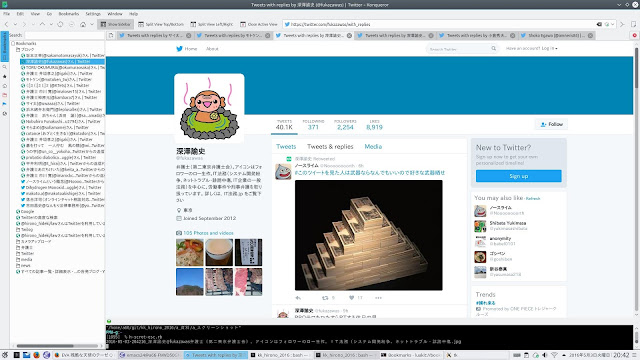This screenshot has width=640, height=360.
Task: Open the Edit menu
Action: (x=20, y=14)
